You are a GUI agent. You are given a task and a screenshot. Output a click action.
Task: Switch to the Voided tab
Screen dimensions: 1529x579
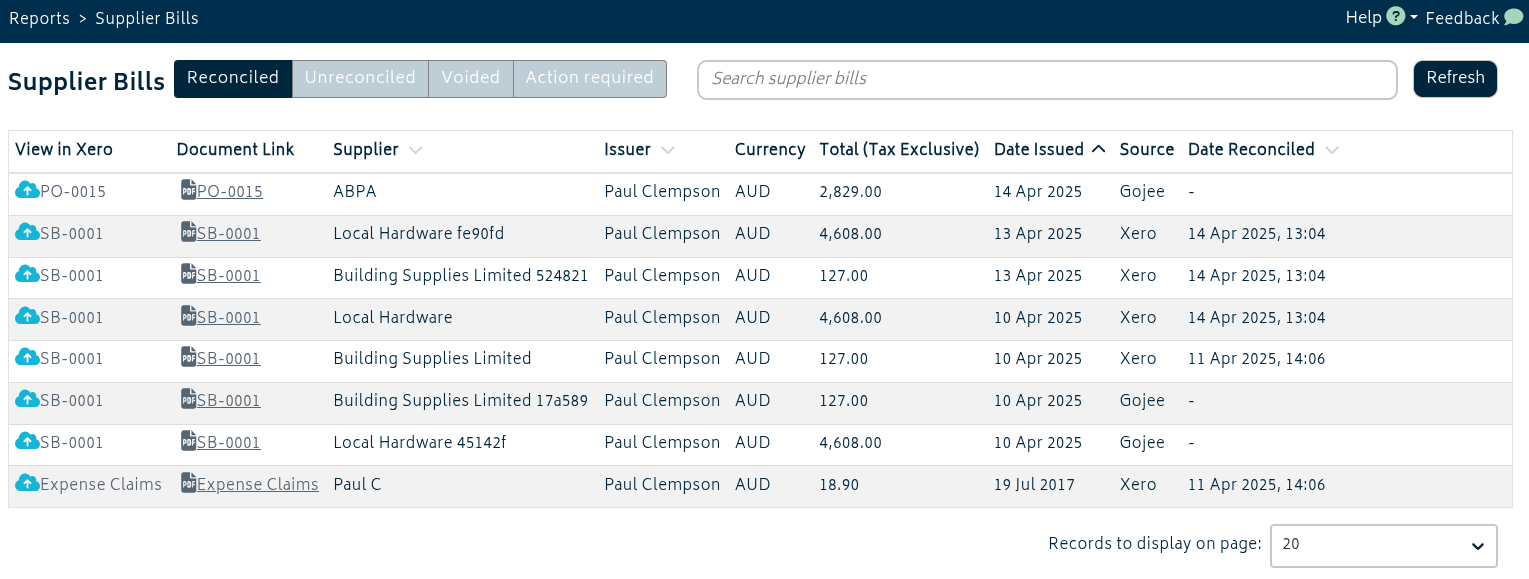point(471,79)
